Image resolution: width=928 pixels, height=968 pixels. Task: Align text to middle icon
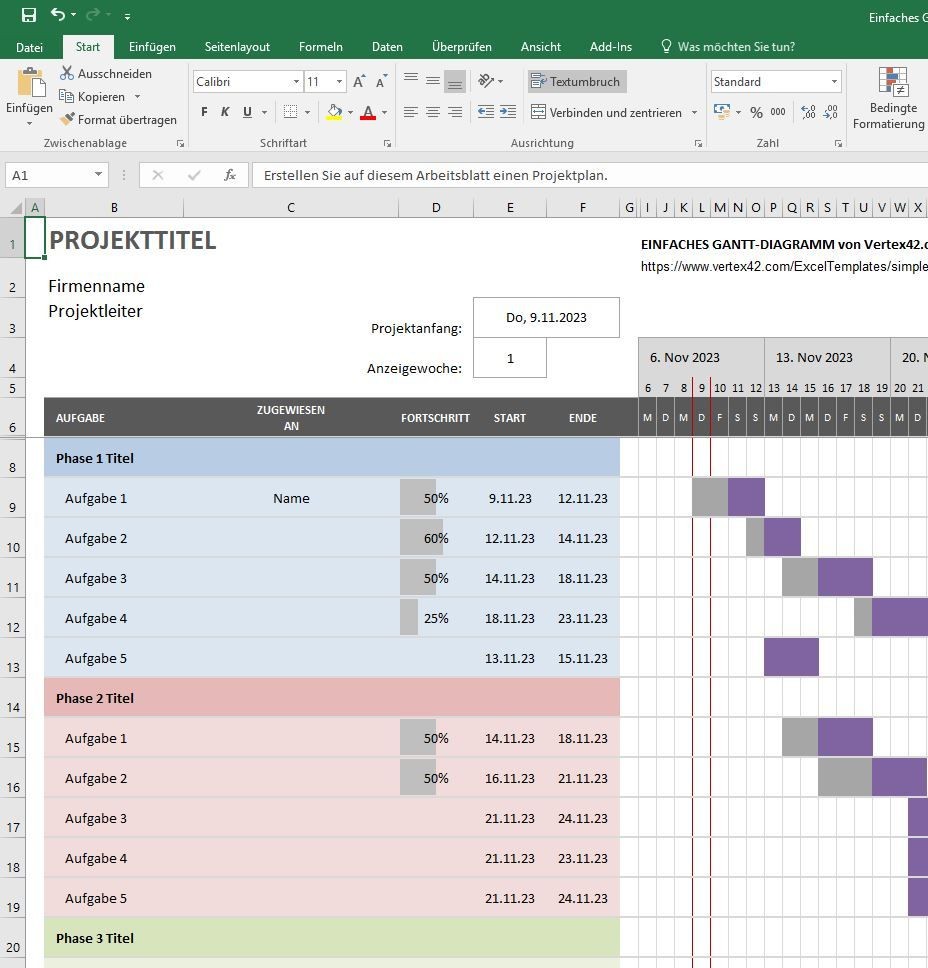[433, 81]
